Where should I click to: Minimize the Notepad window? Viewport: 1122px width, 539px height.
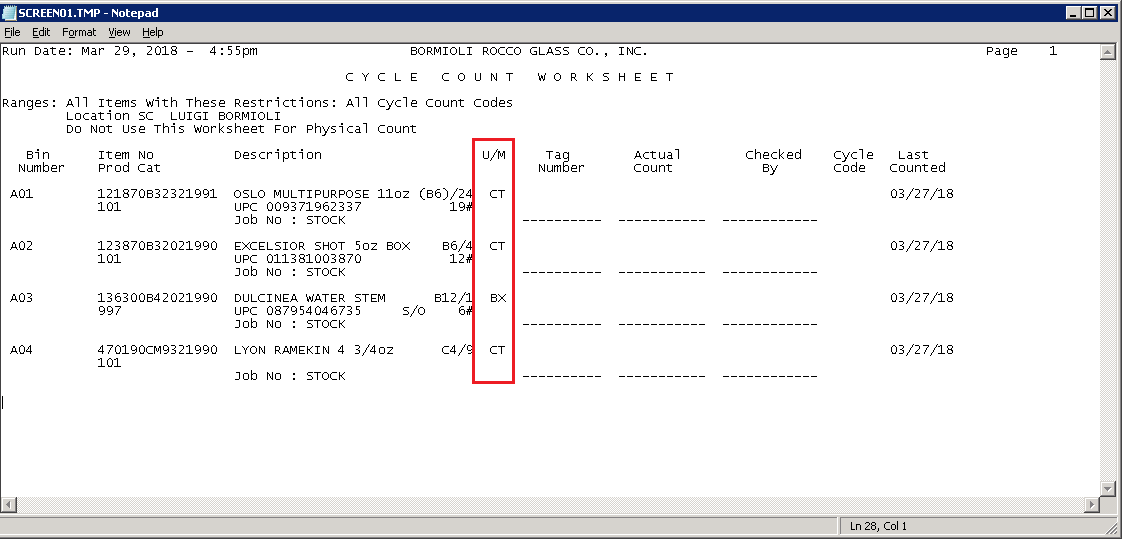click(x=1073, y=13)
